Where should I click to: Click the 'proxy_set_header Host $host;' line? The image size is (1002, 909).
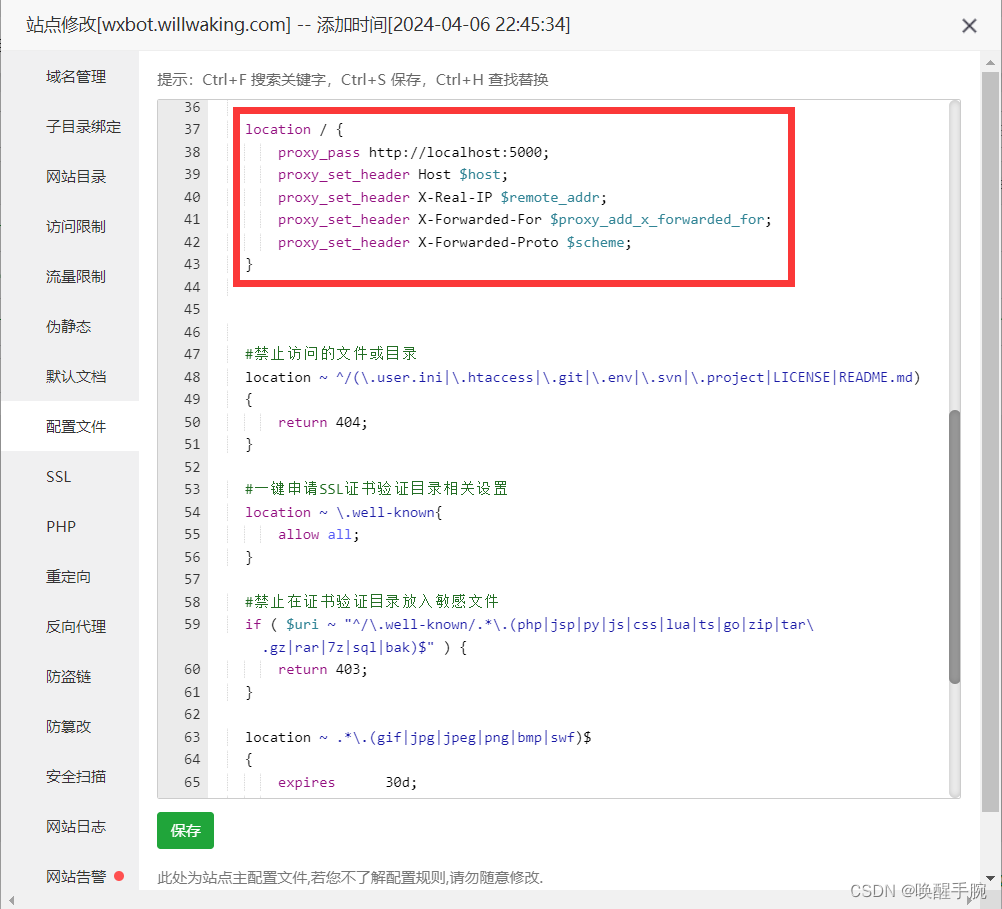click(x=392, y=175)
